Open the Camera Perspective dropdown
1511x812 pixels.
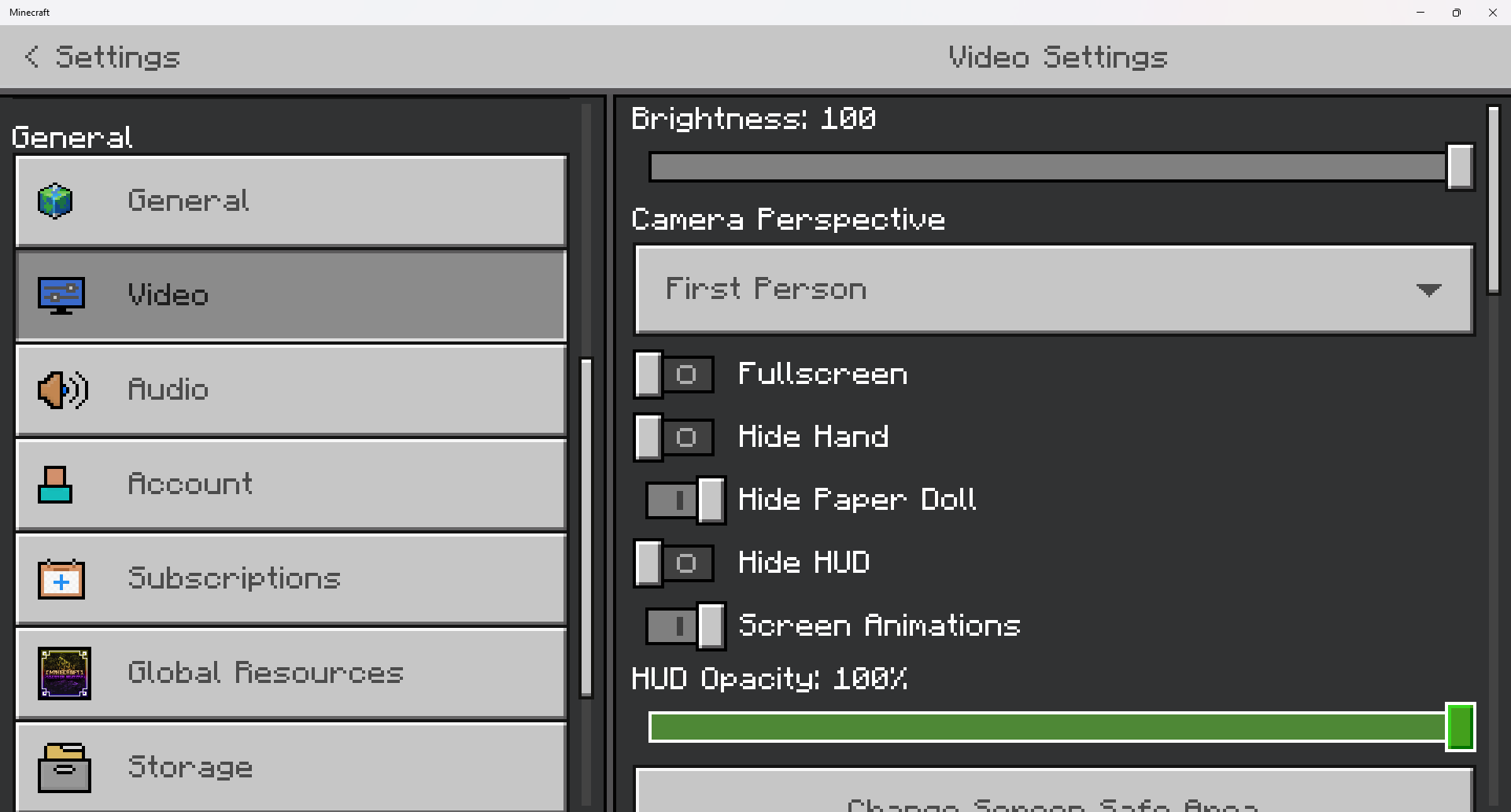click(1053, 290)
